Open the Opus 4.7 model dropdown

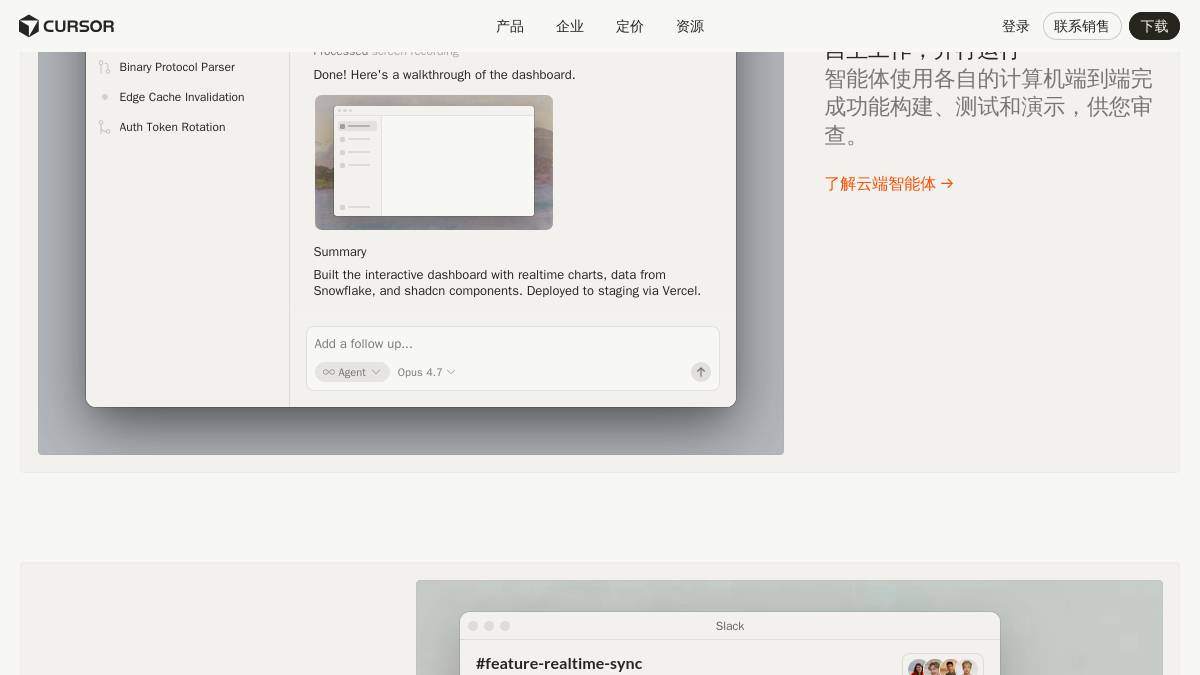pyautogui.click(x=426, y=372)
